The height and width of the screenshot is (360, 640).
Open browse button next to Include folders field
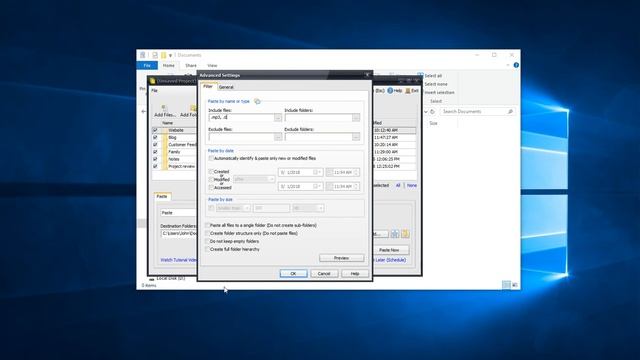(x=356, y=118)
